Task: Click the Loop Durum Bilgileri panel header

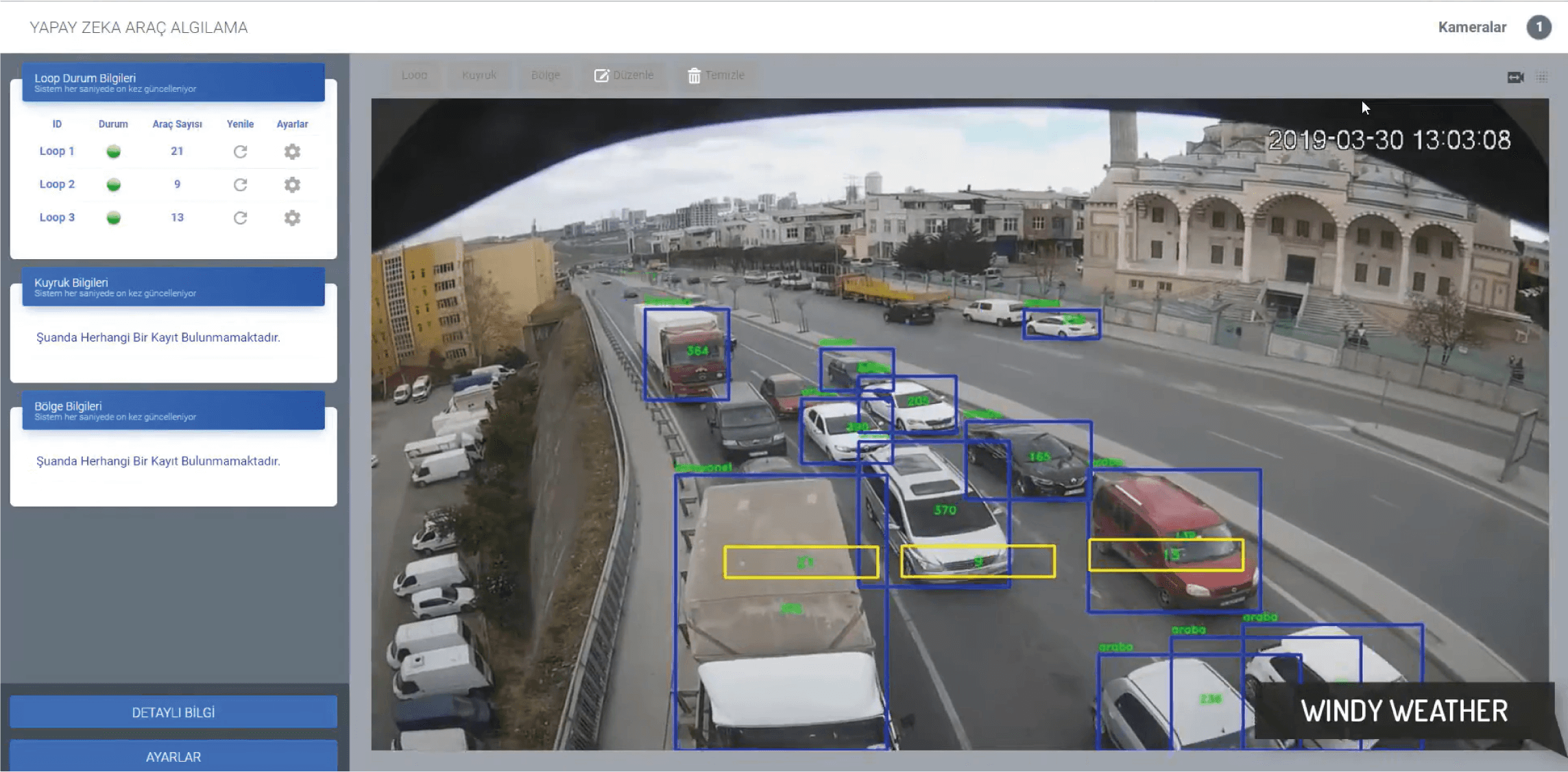Action: point(173,82)
